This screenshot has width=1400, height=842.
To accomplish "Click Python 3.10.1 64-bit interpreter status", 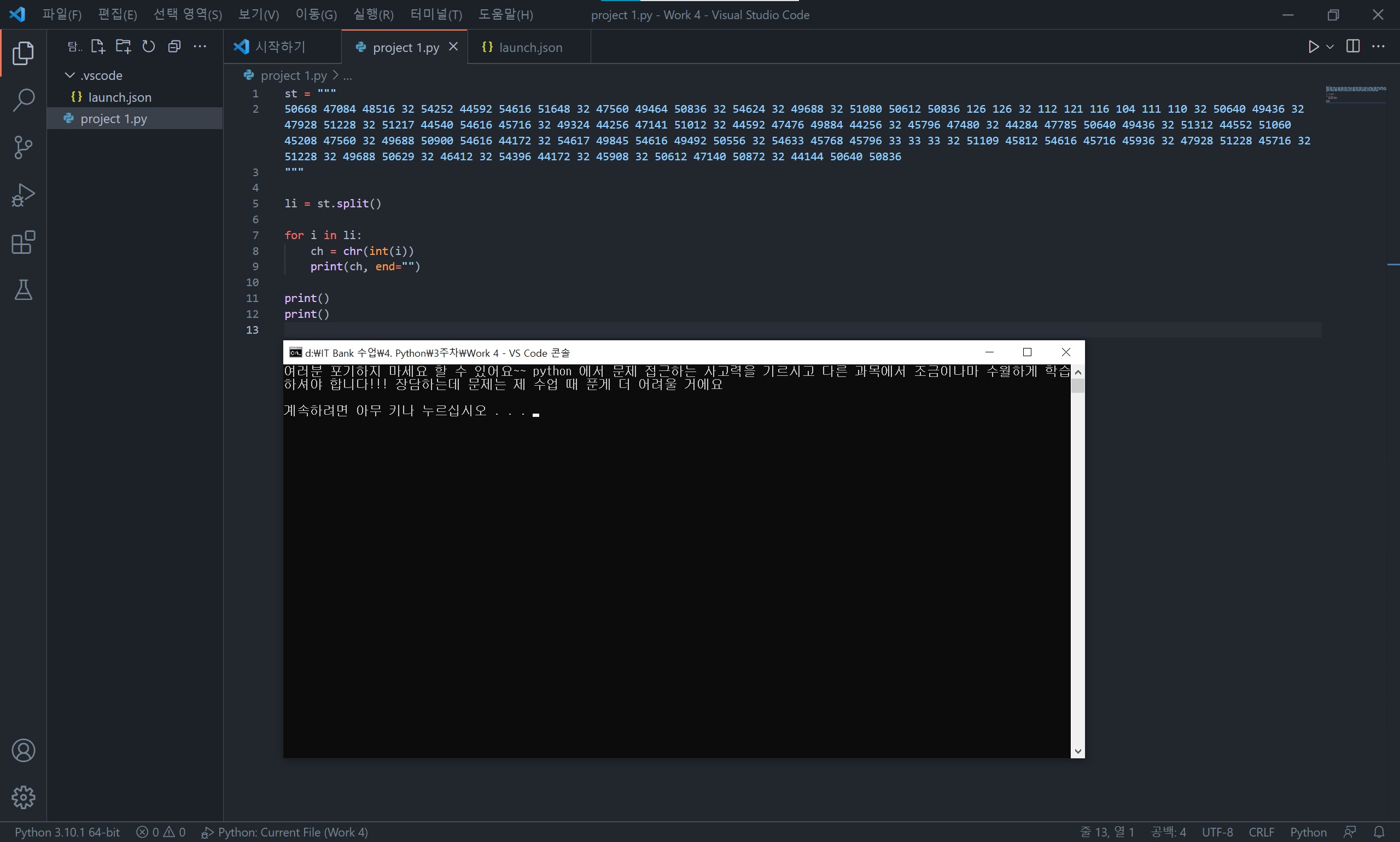I will point(67,832).
